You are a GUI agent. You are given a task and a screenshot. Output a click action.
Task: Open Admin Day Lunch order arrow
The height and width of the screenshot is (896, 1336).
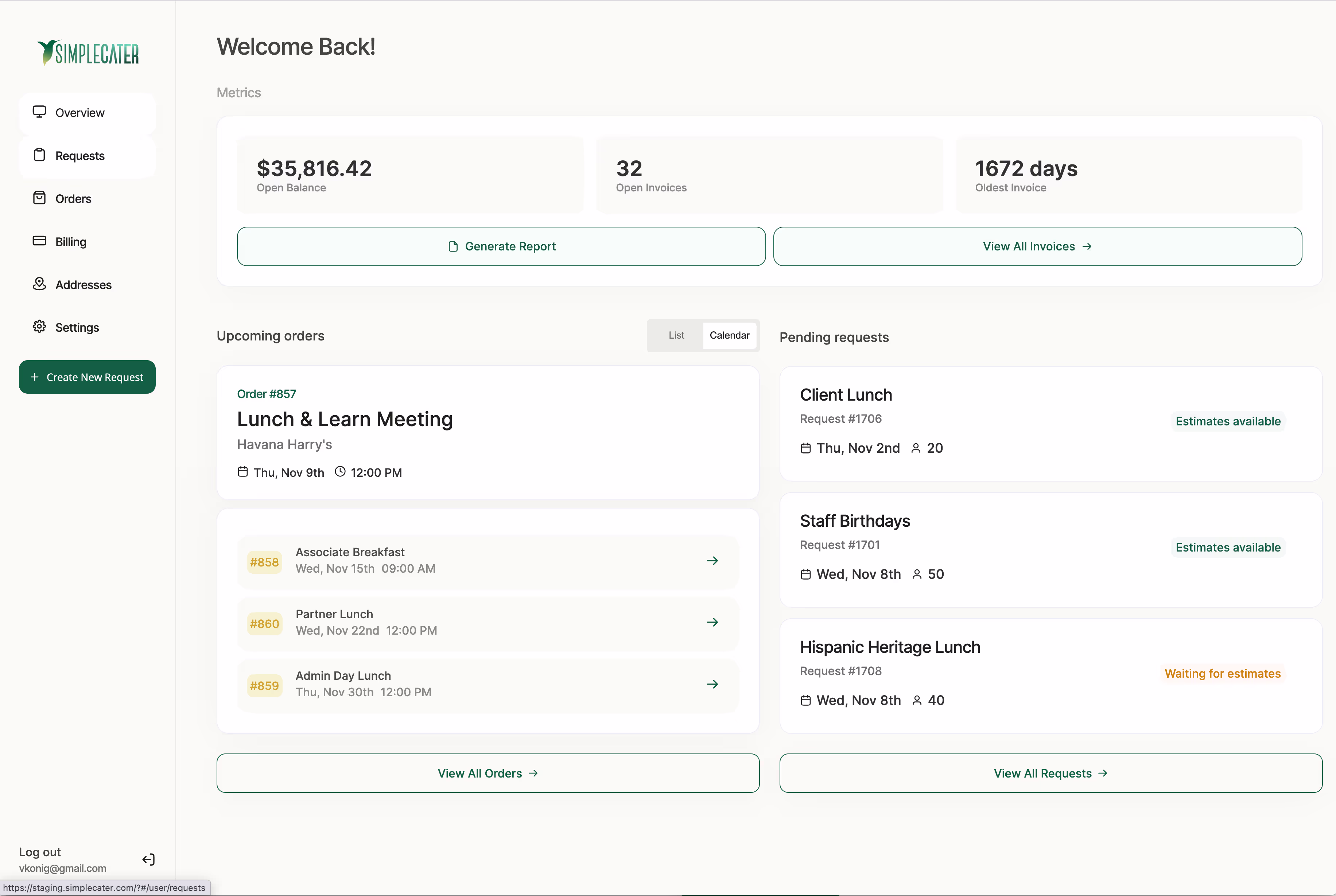pos(712,684)
